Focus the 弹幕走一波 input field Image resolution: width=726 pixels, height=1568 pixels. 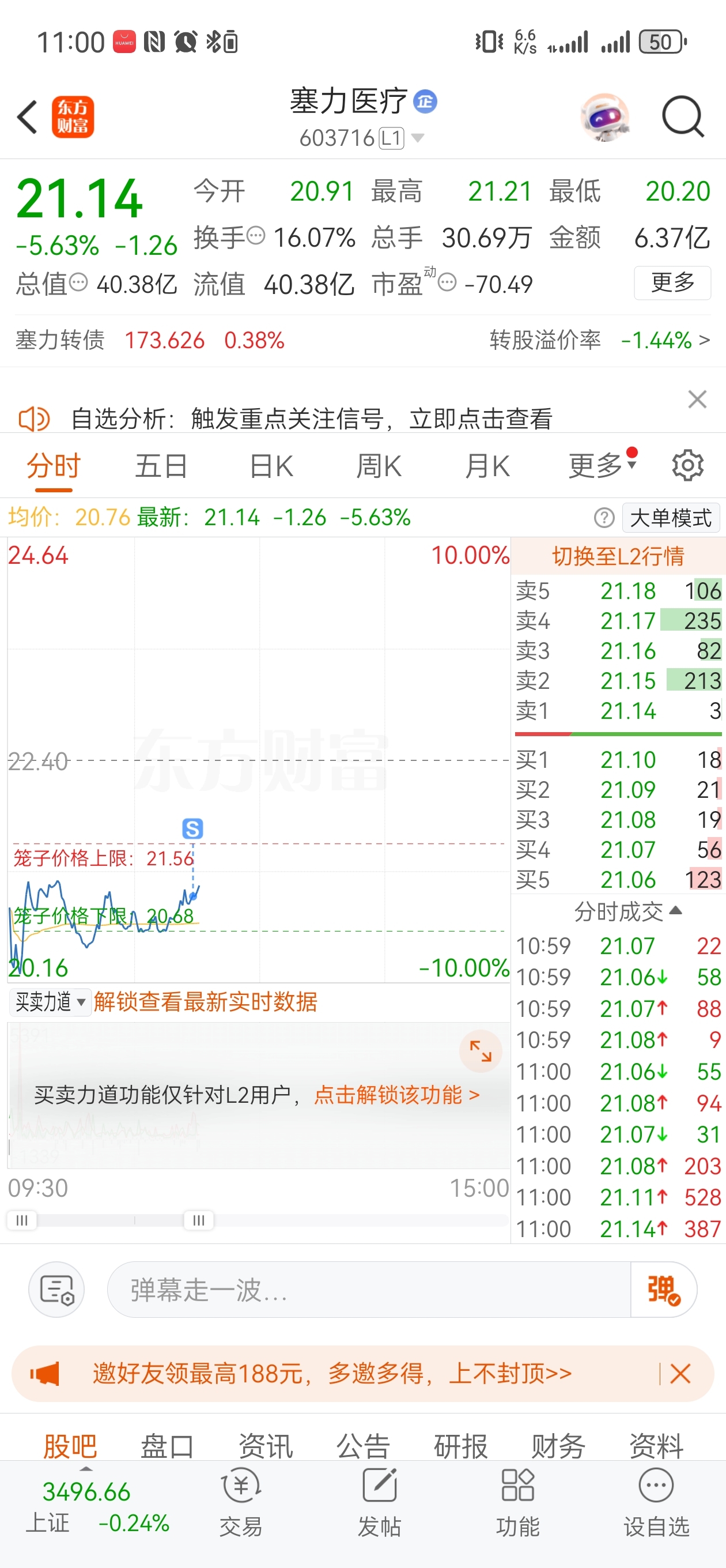tap(369, 1289)
